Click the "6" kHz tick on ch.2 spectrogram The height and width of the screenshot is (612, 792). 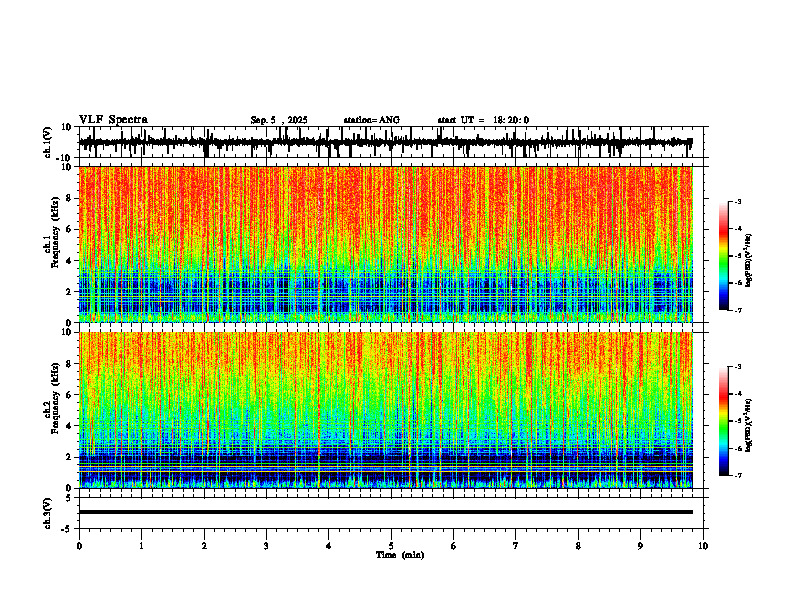point(70,395)
